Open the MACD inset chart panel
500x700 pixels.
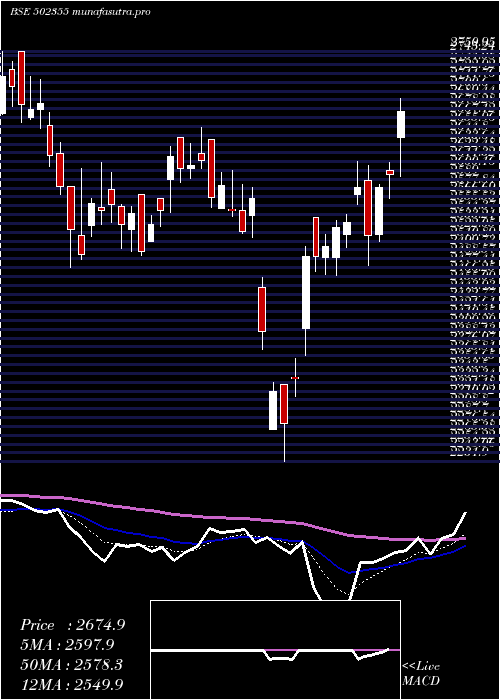click(275, 650)
